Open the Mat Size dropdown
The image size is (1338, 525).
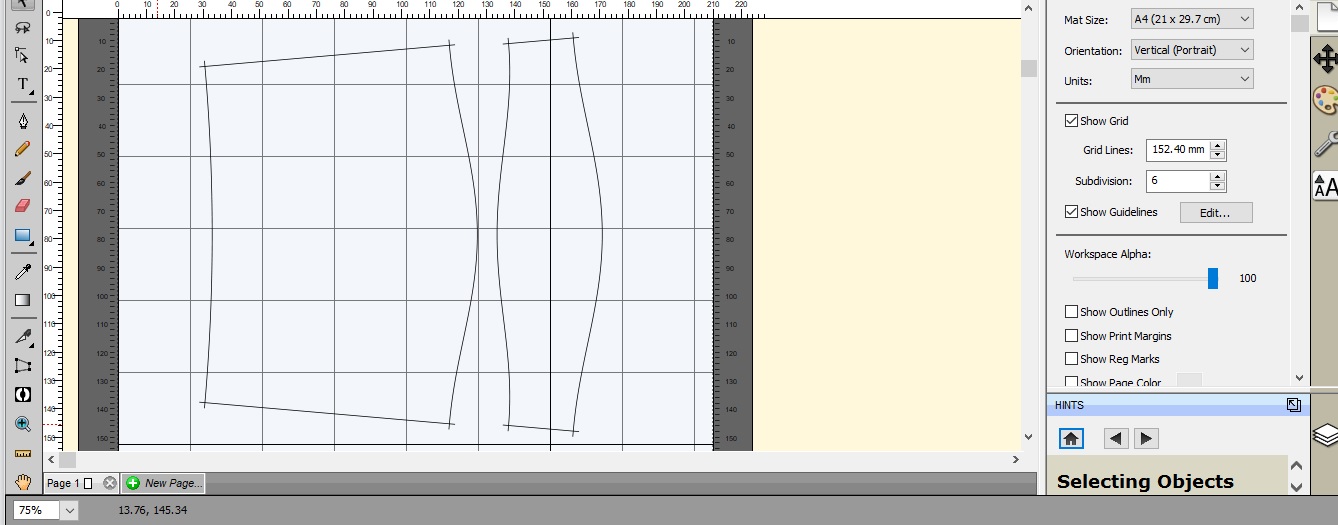pos(1192,19)
